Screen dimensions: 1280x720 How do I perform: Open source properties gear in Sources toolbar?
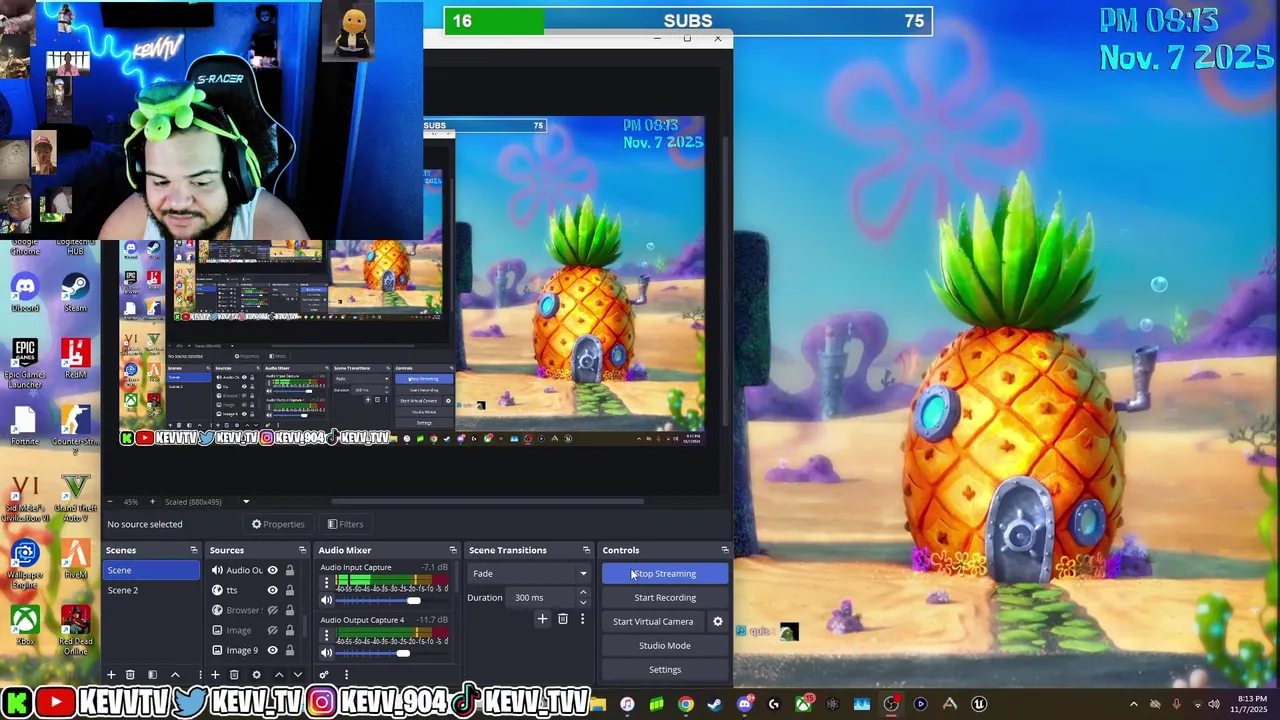coord(256,675)
